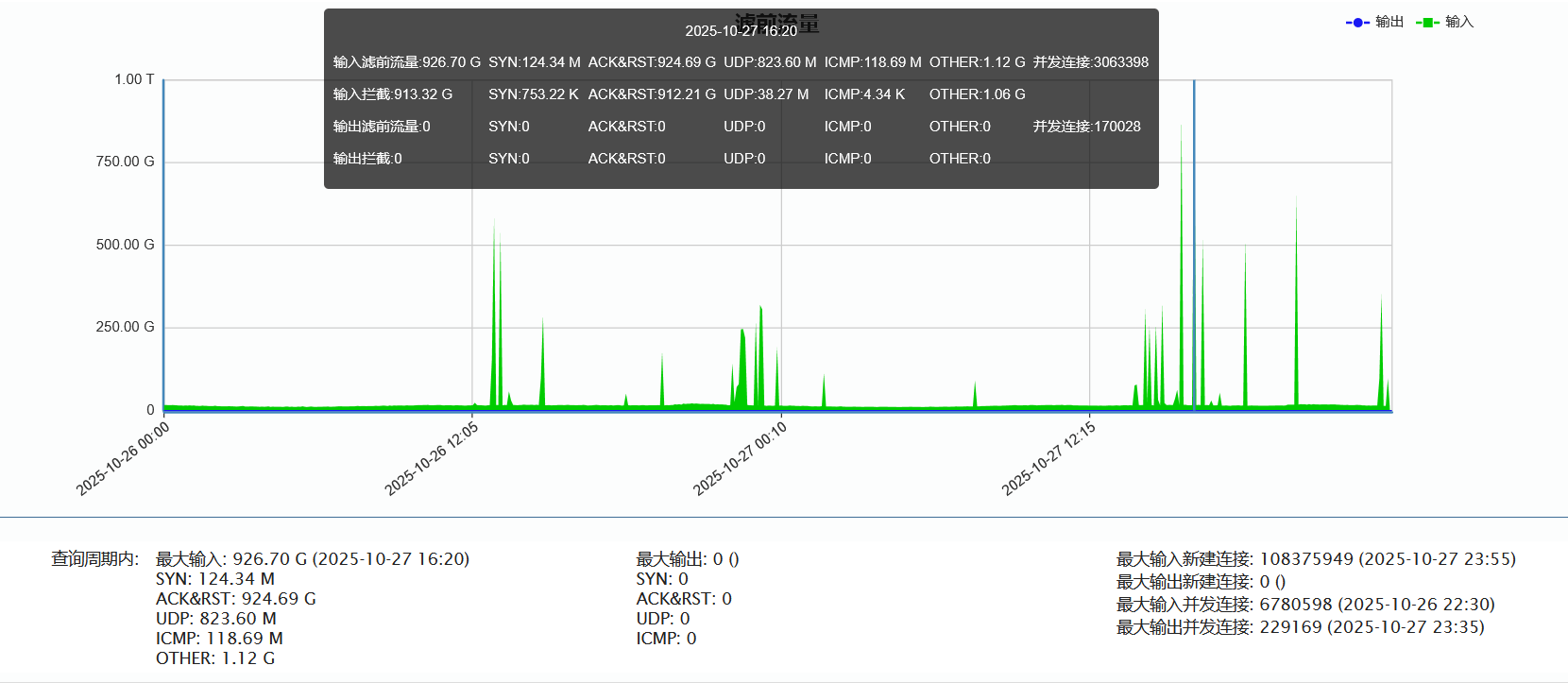Click the 500.00 G y-axis label
The image size is (1568, 683).
pyautogui.click(x=125, y=245)
